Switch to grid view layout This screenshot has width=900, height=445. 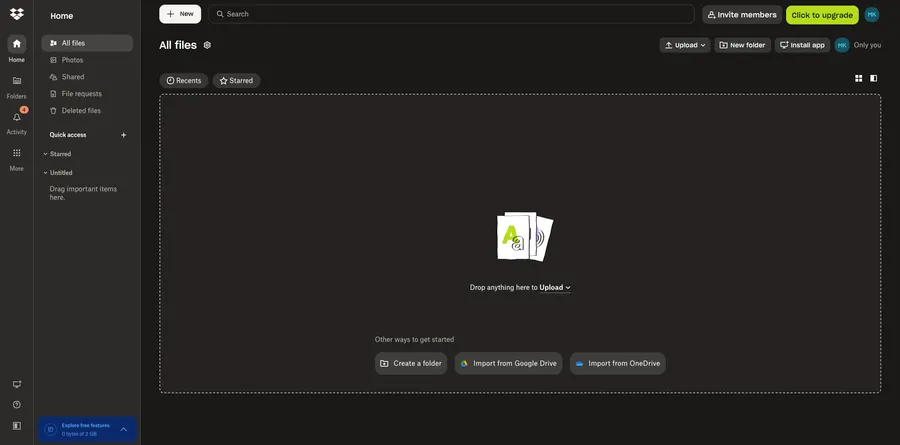[x=858, y=78]
